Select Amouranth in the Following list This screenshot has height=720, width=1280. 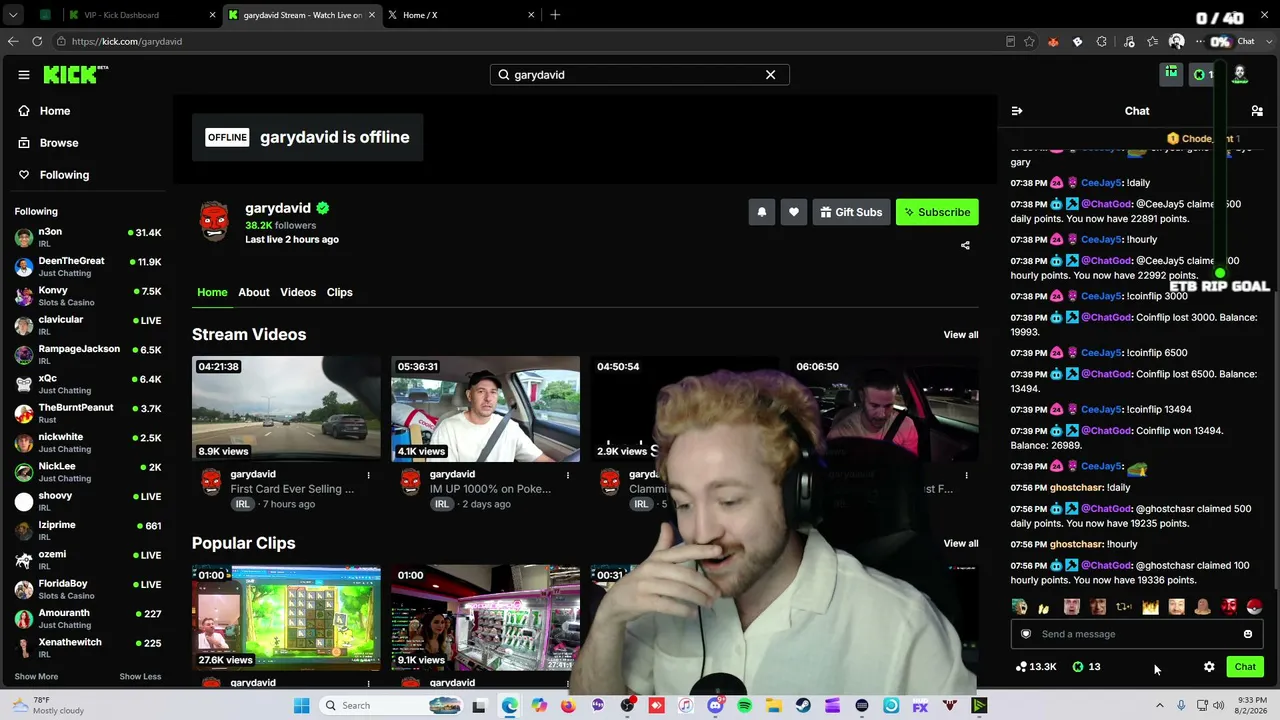tap(88, 618)
